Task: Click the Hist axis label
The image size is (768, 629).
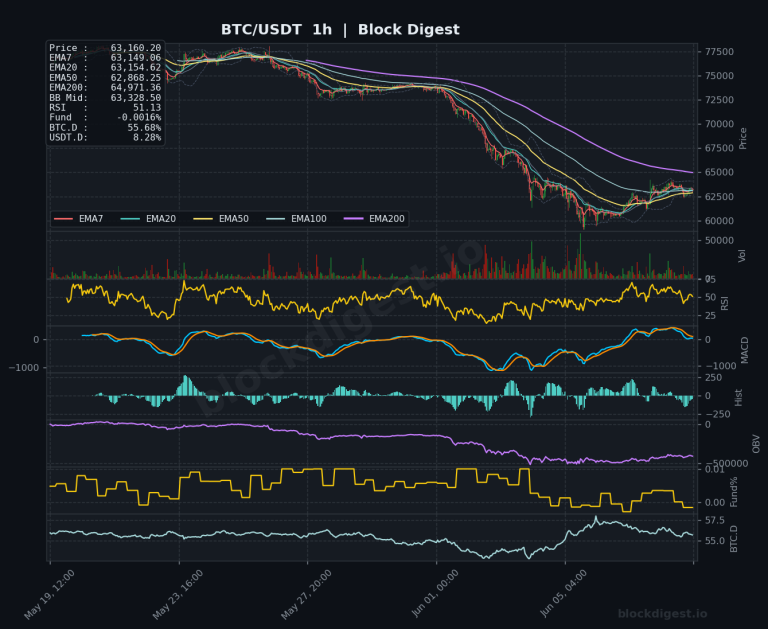Action: point(739,397)
